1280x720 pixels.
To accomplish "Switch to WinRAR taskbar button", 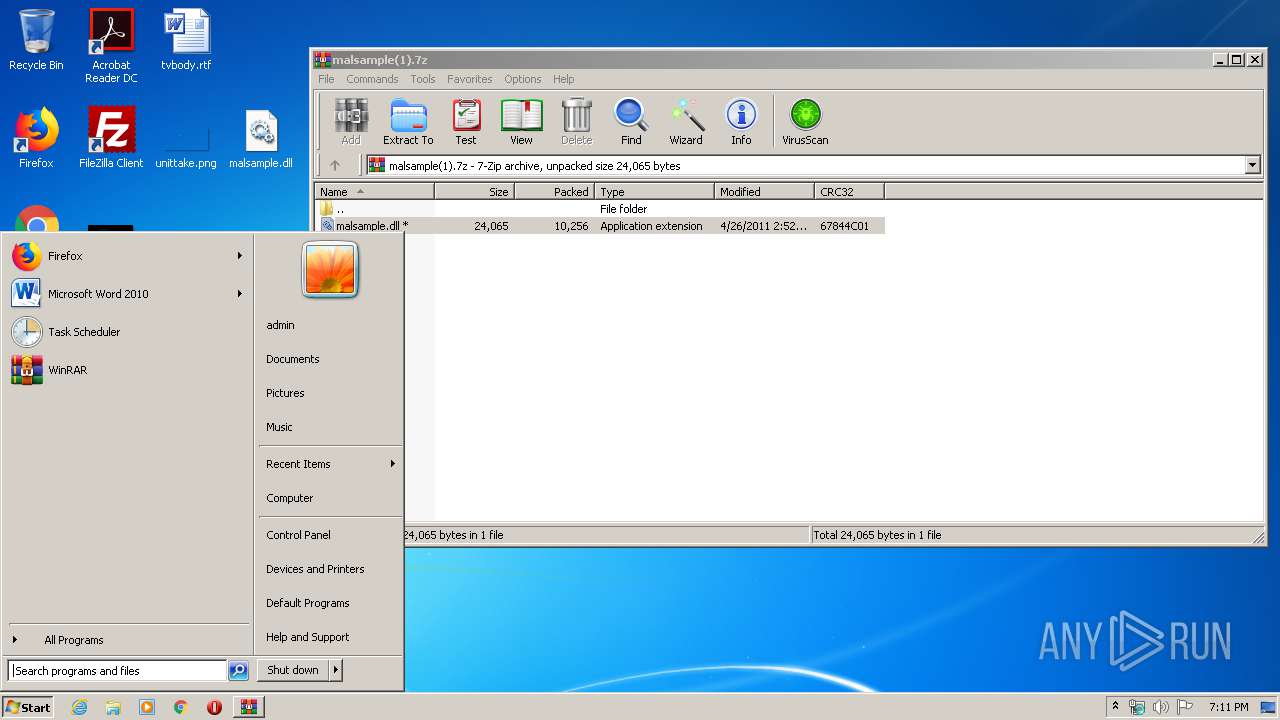I will pos(249,707).
